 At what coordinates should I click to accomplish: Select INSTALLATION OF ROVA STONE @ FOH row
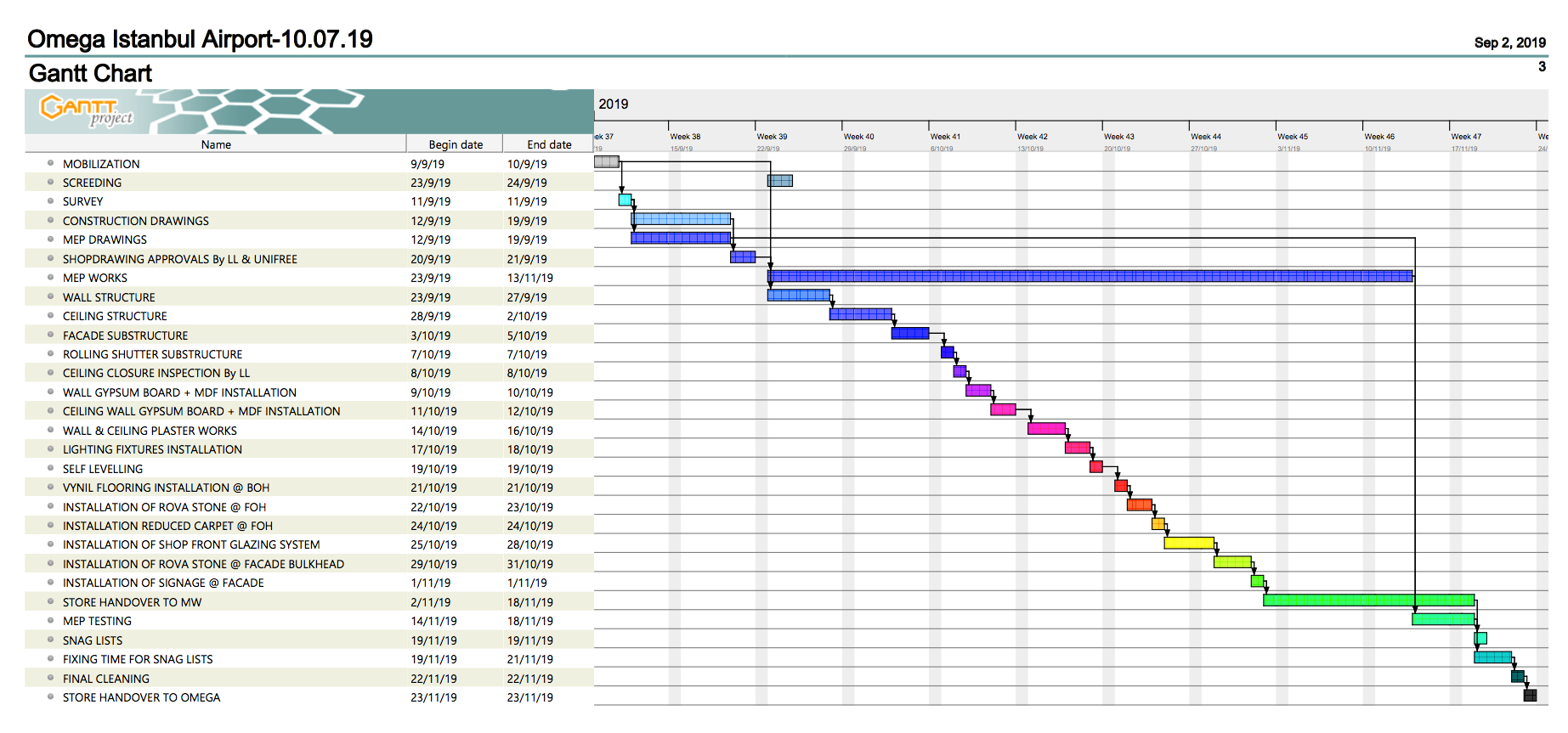(309, 507)
